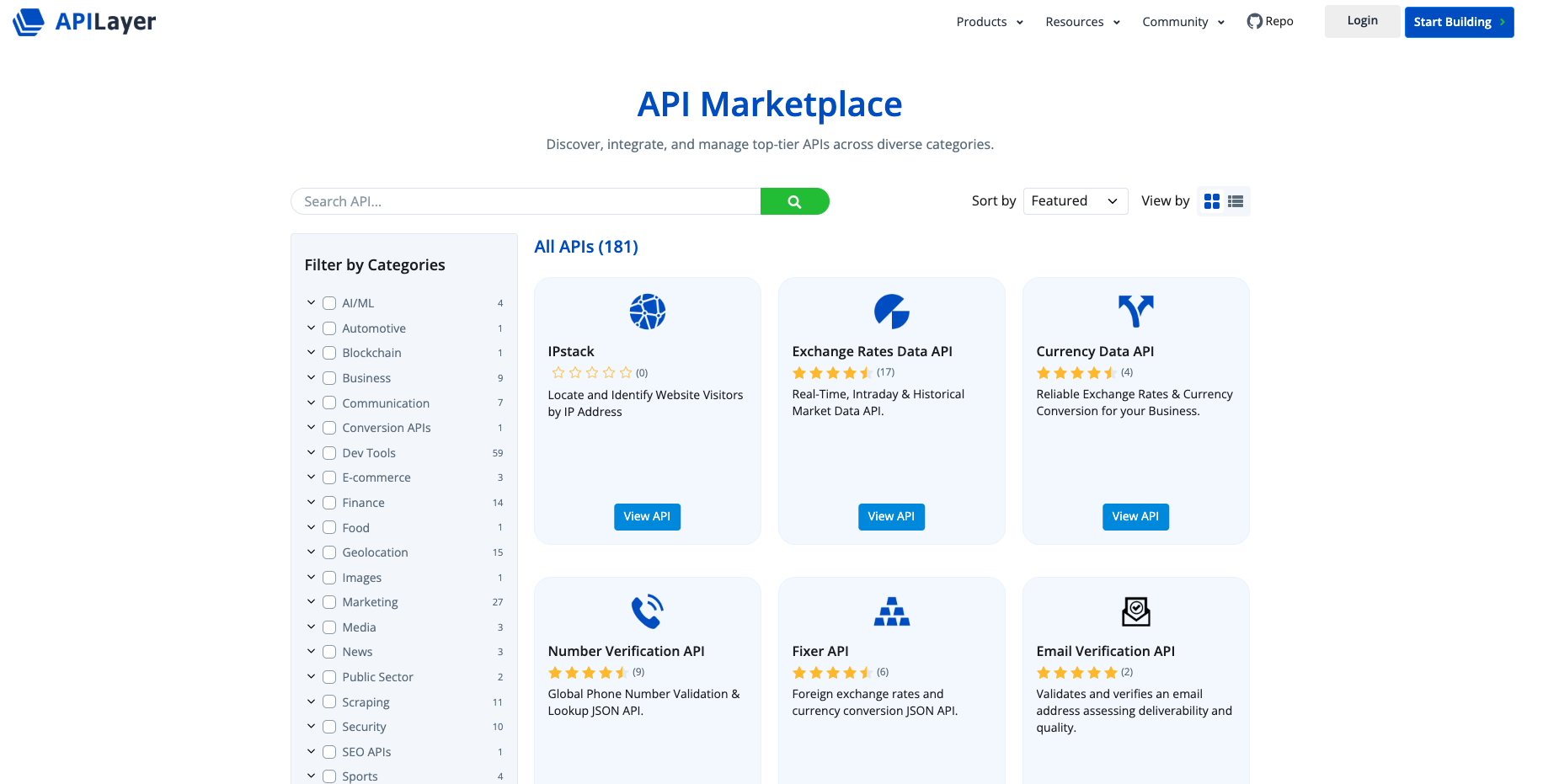This screenshot has height=784, width=1543.
Task: Click the Fixer API gold bars icon
Action: [892, 611]
